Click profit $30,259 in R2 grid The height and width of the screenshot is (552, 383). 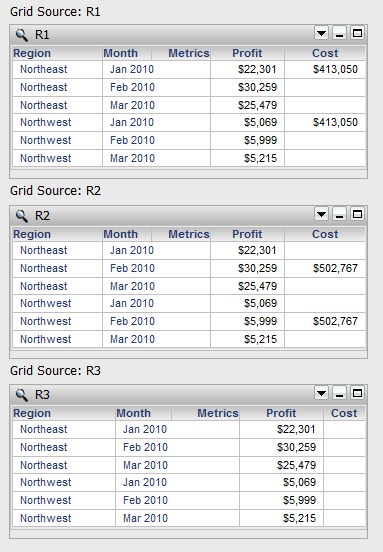pyautogui.click(x=257, y=268)
